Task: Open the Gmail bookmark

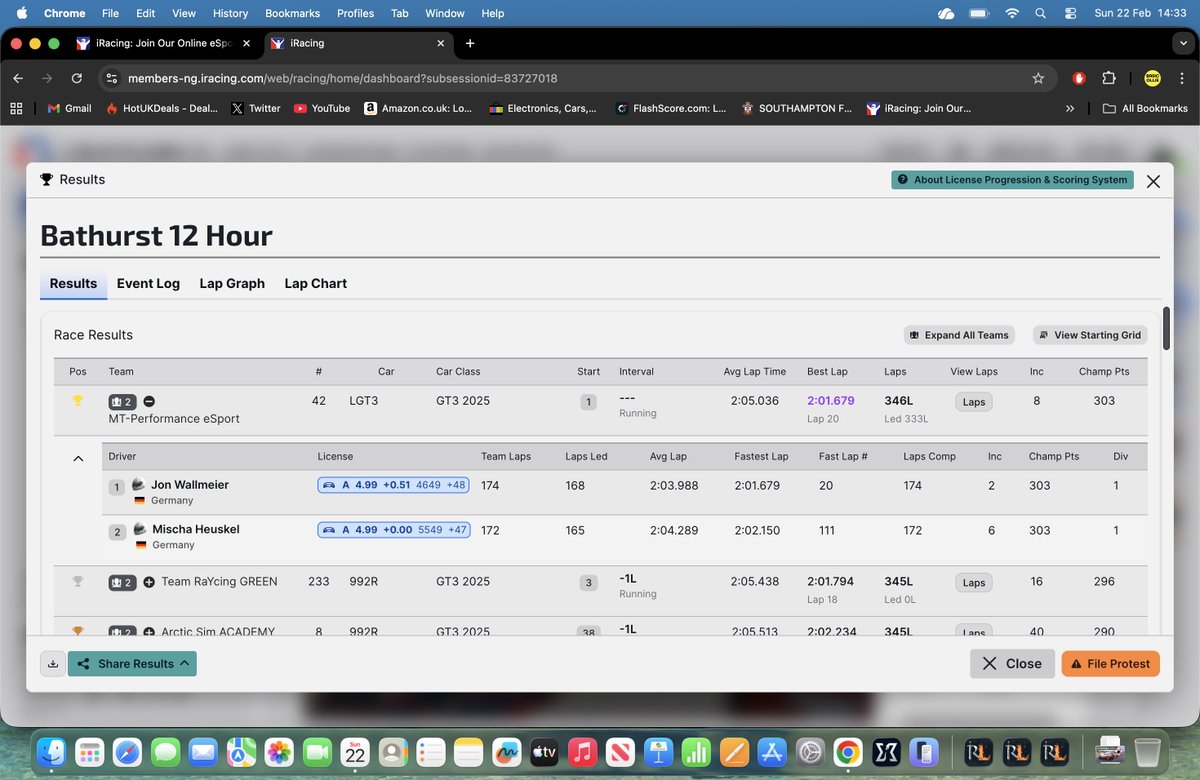Action: [x=68, y=108]
